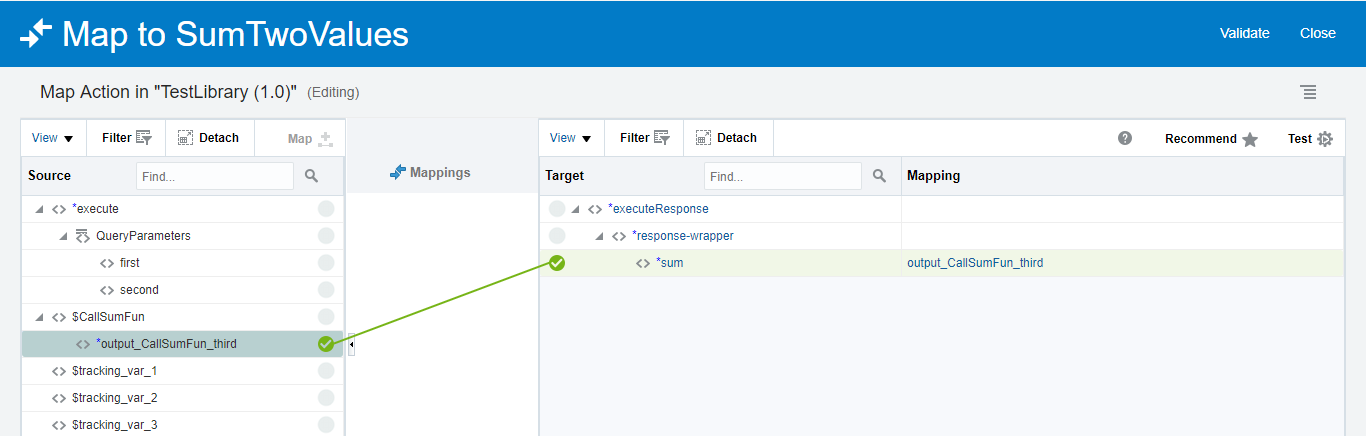The width and height of the screenshot is (1366, 436).
Task: Click the Target panel Detach icon
Action: click(703, 138)
